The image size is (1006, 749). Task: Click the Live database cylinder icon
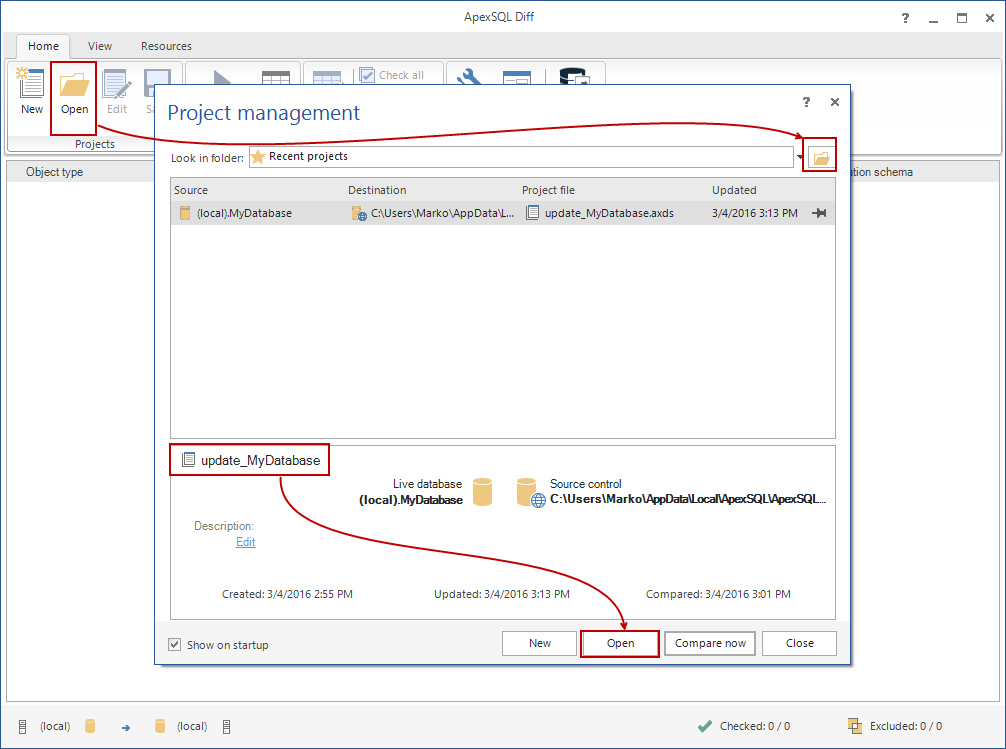point(482,492)
